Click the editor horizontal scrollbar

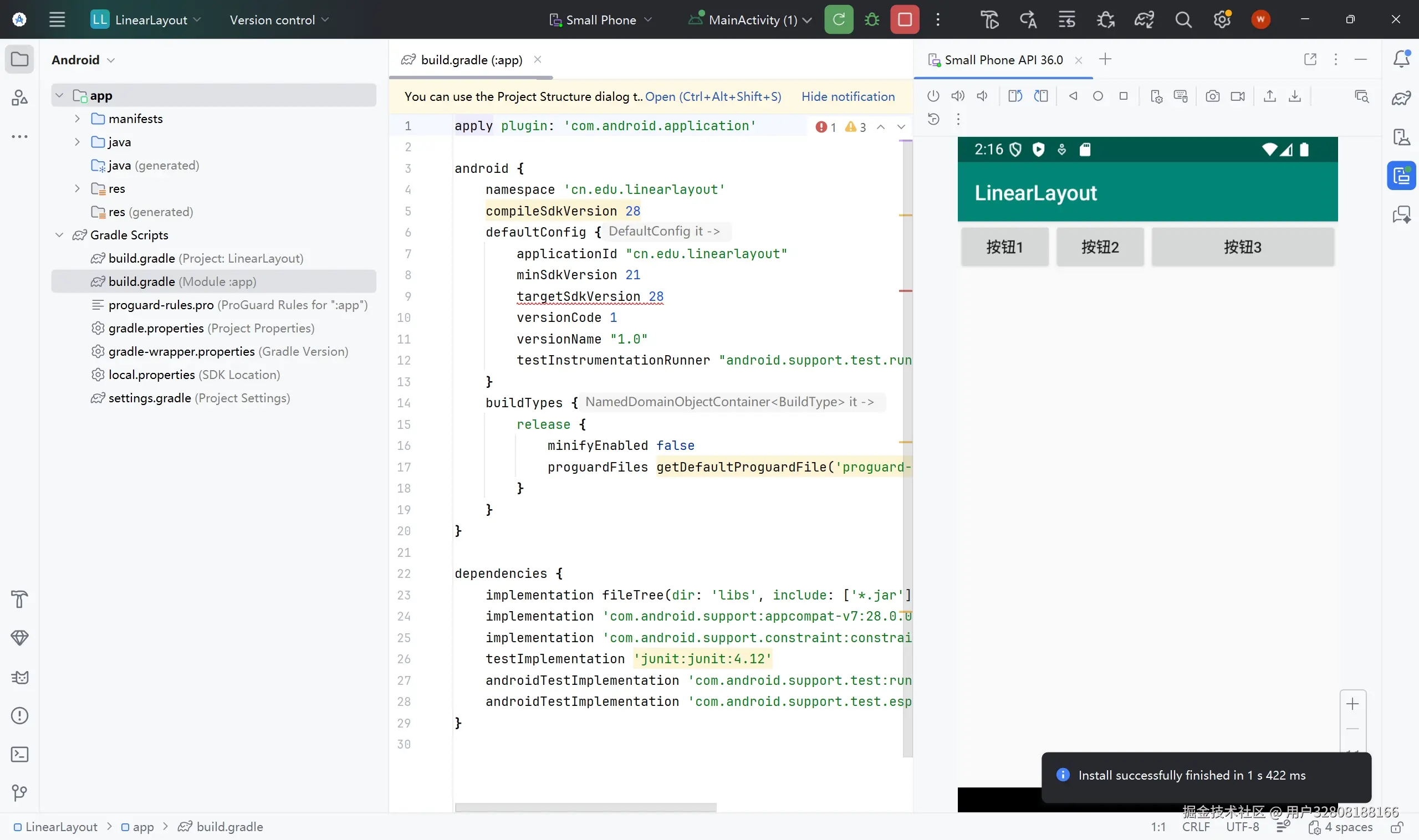[585, 807]
